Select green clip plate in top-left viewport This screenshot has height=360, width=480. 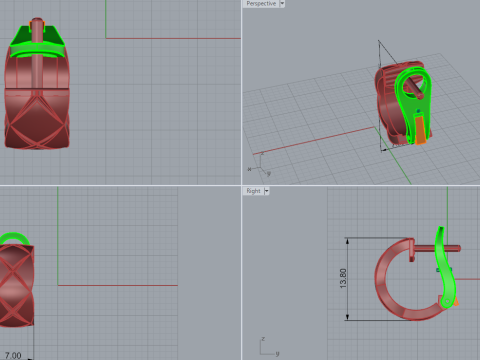click(x=37, y=42)
